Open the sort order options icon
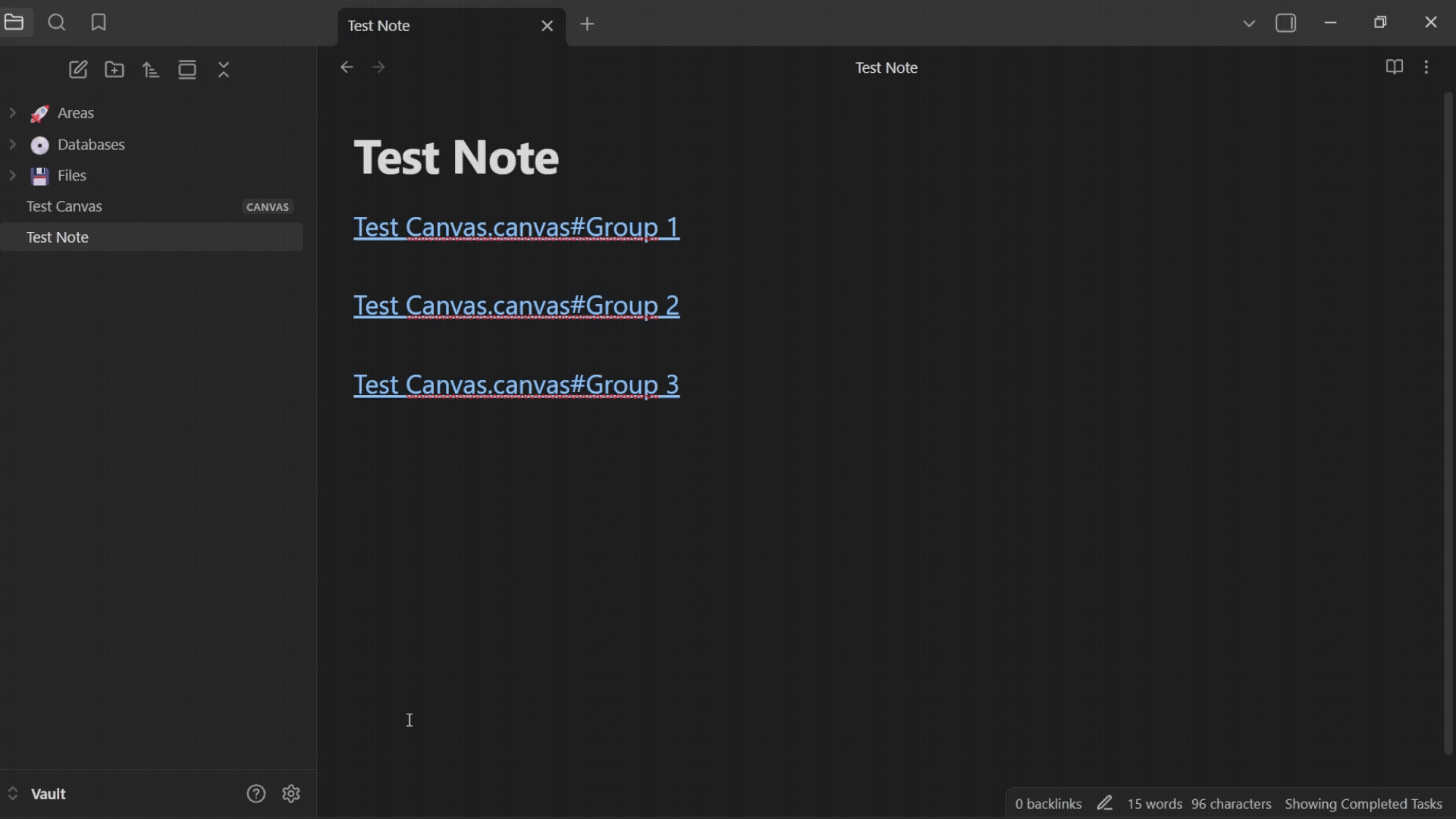1456x819 pixels. [151, 70]
